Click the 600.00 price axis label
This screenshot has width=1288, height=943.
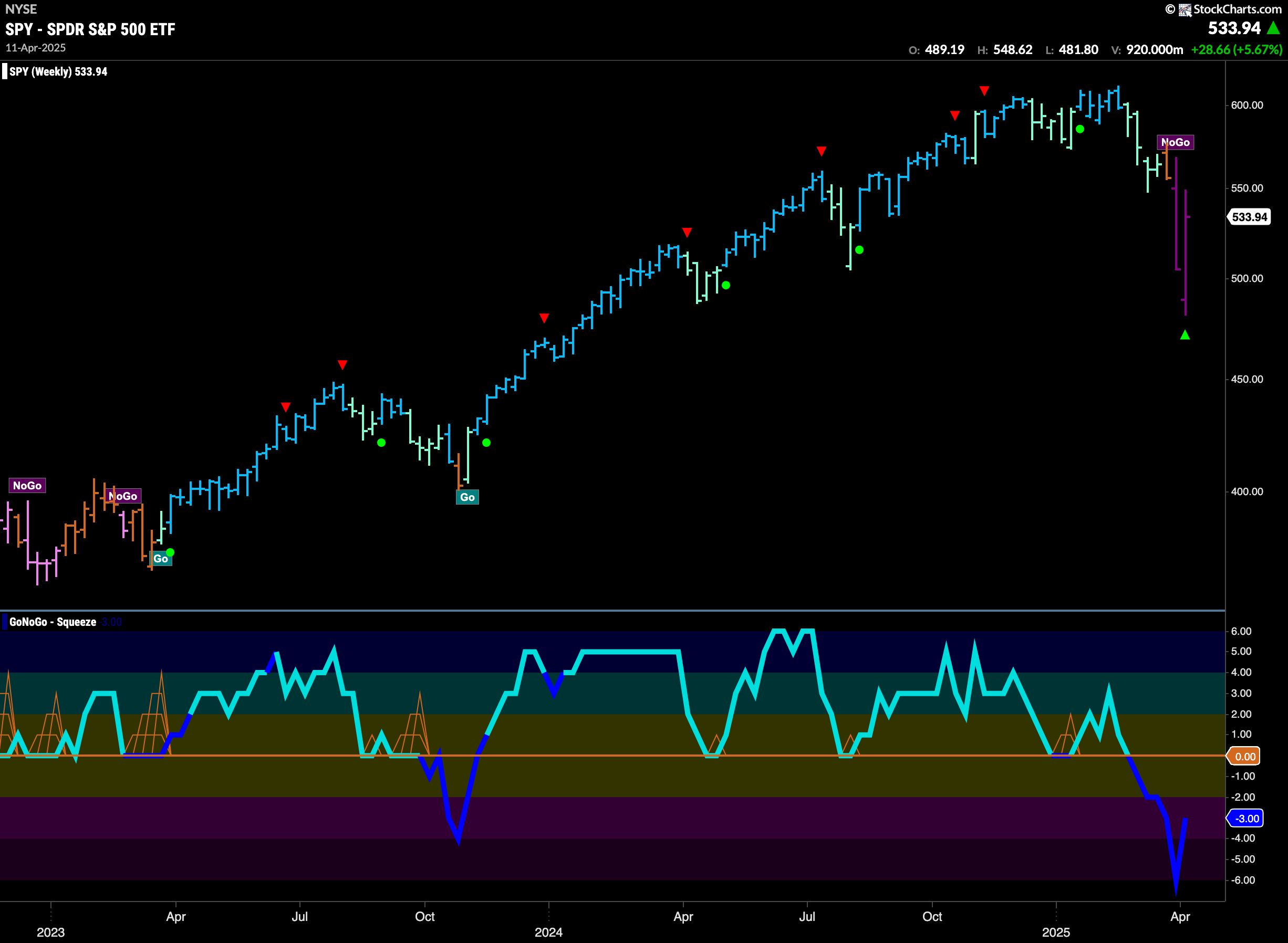[1247, 105]
